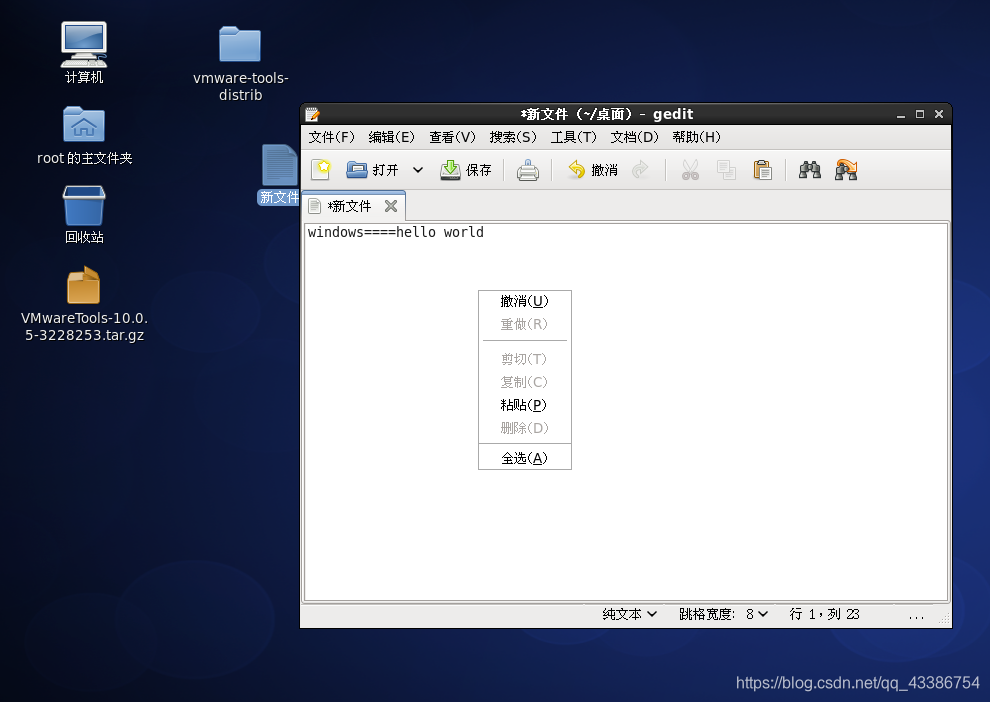
Task: Click the new document icon in toolbar
Action: click(321, 170)
